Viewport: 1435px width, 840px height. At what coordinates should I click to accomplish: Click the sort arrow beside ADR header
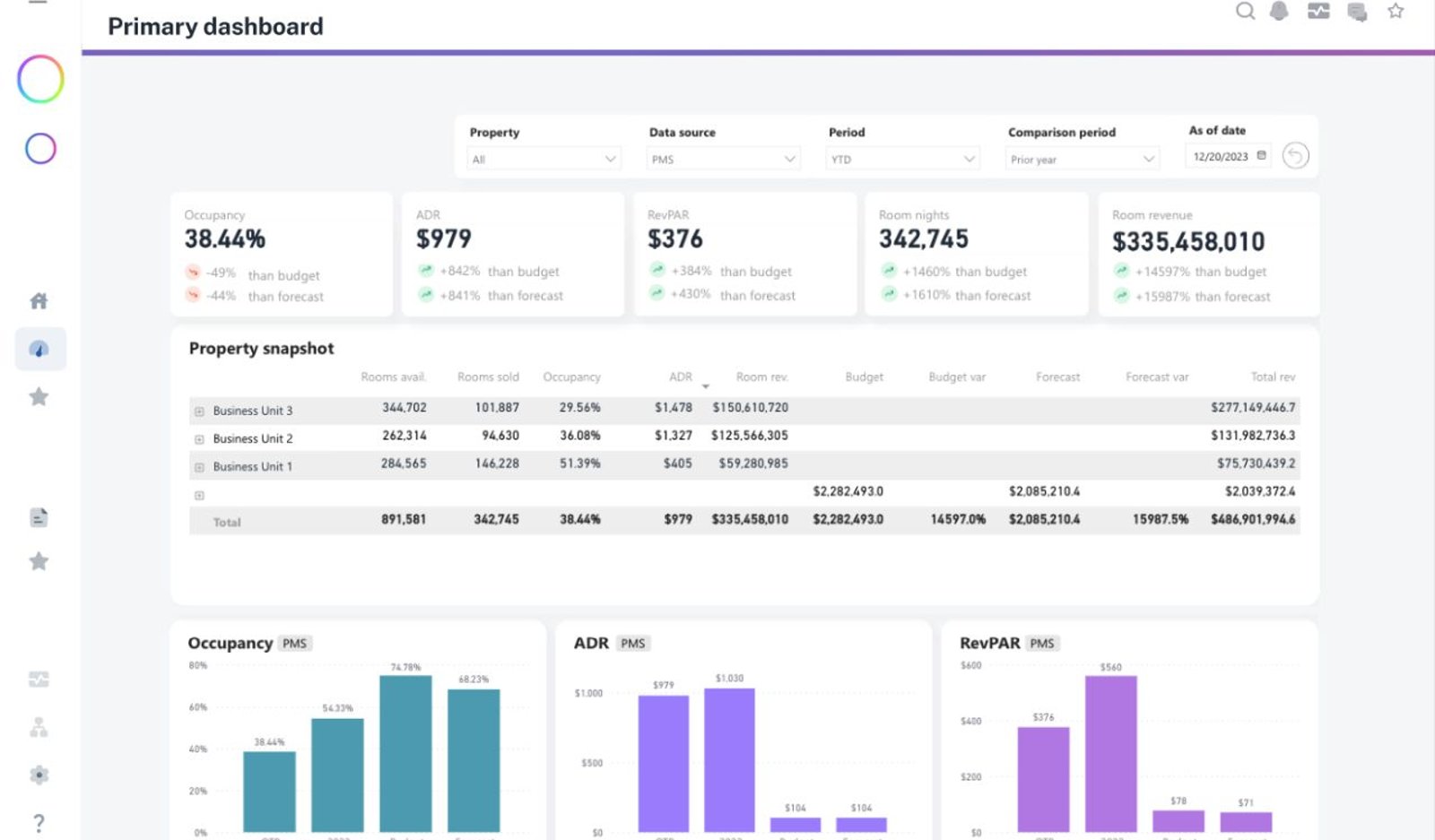pyautogui.click(x=706, y=386)
